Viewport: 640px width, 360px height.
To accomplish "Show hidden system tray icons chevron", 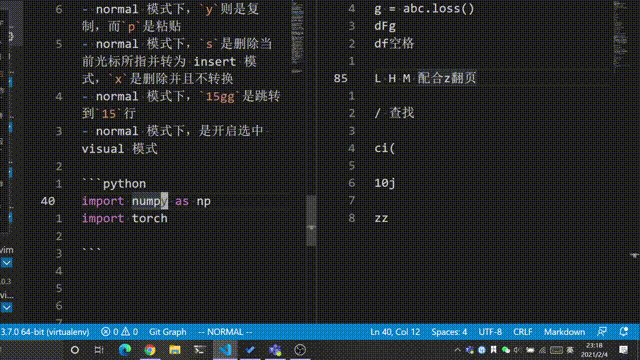I will click(x=458, y=350).
